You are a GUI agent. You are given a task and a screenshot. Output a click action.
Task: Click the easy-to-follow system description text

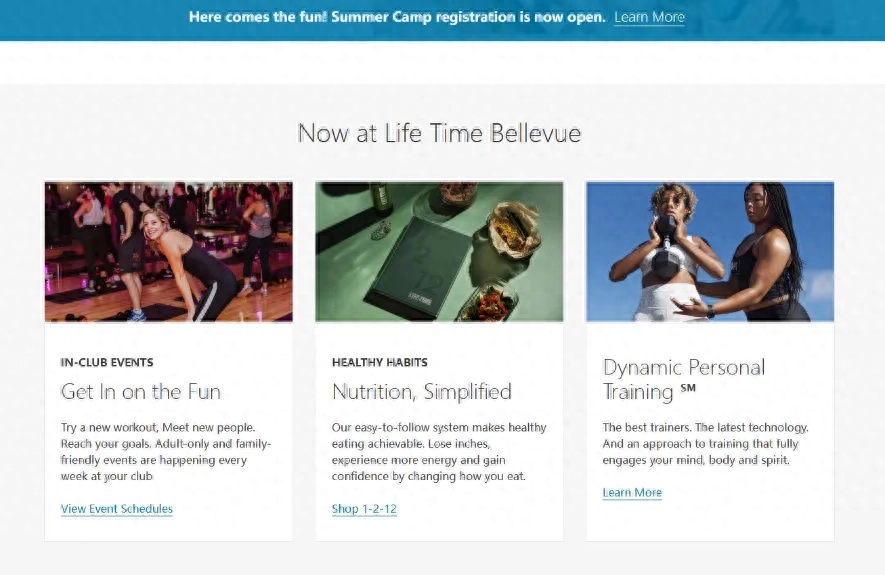point(439,451)
